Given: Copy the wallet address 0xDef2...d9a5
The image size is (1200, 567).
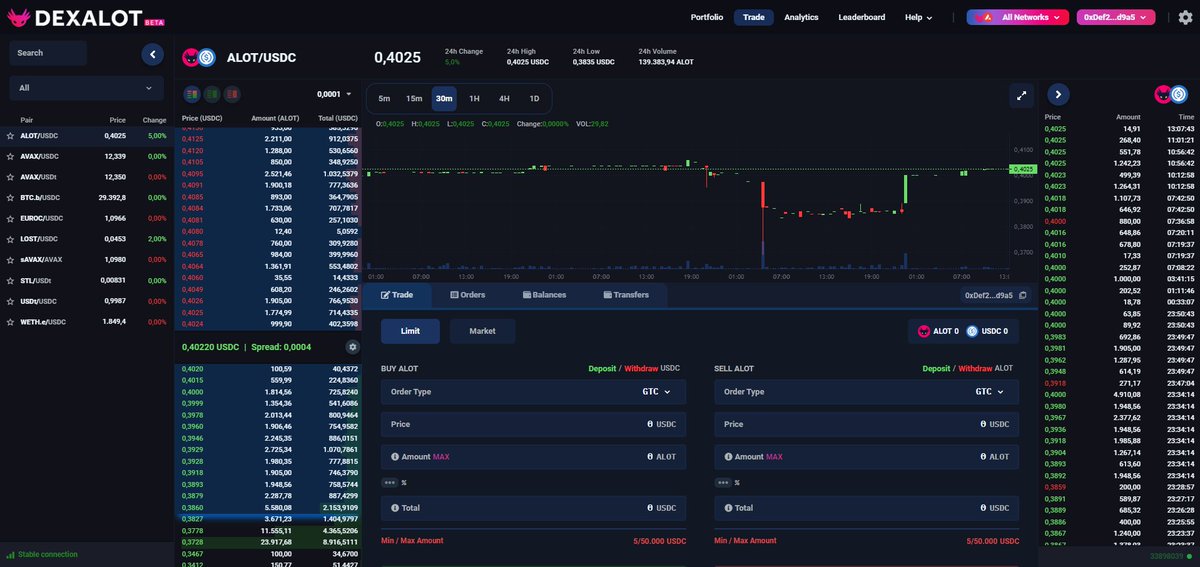Looking at the screenshot, I should pyautogui.click(x=1023, y=296).
